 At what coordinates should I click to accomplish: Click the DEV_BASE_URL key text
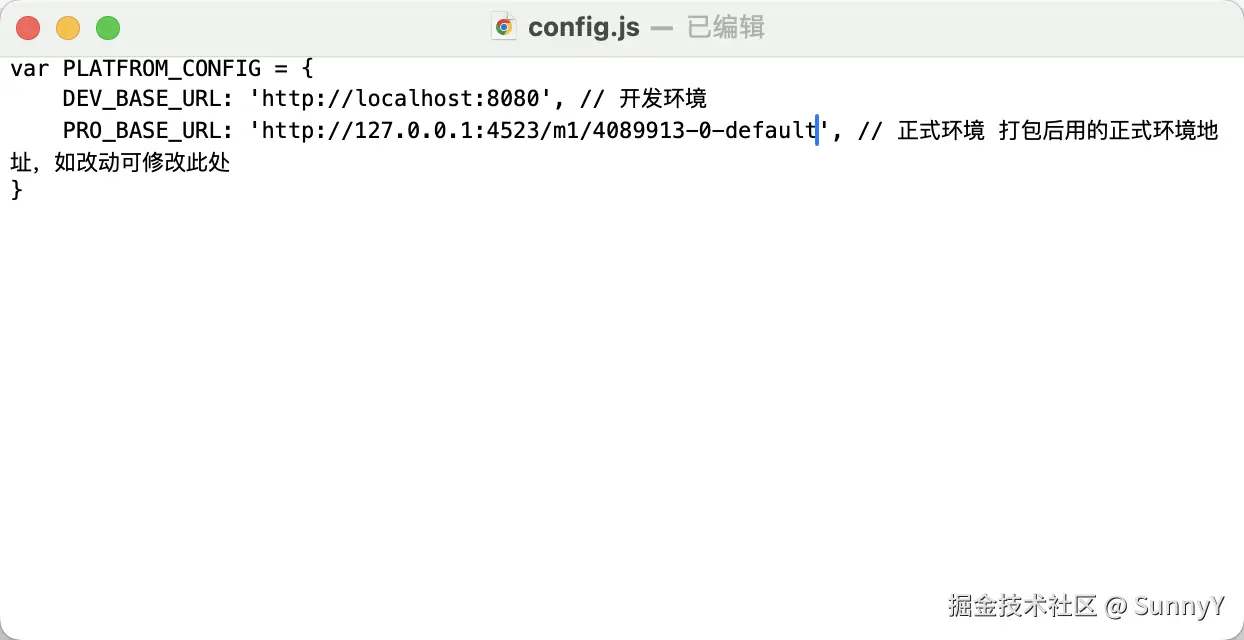pos(141,100)
